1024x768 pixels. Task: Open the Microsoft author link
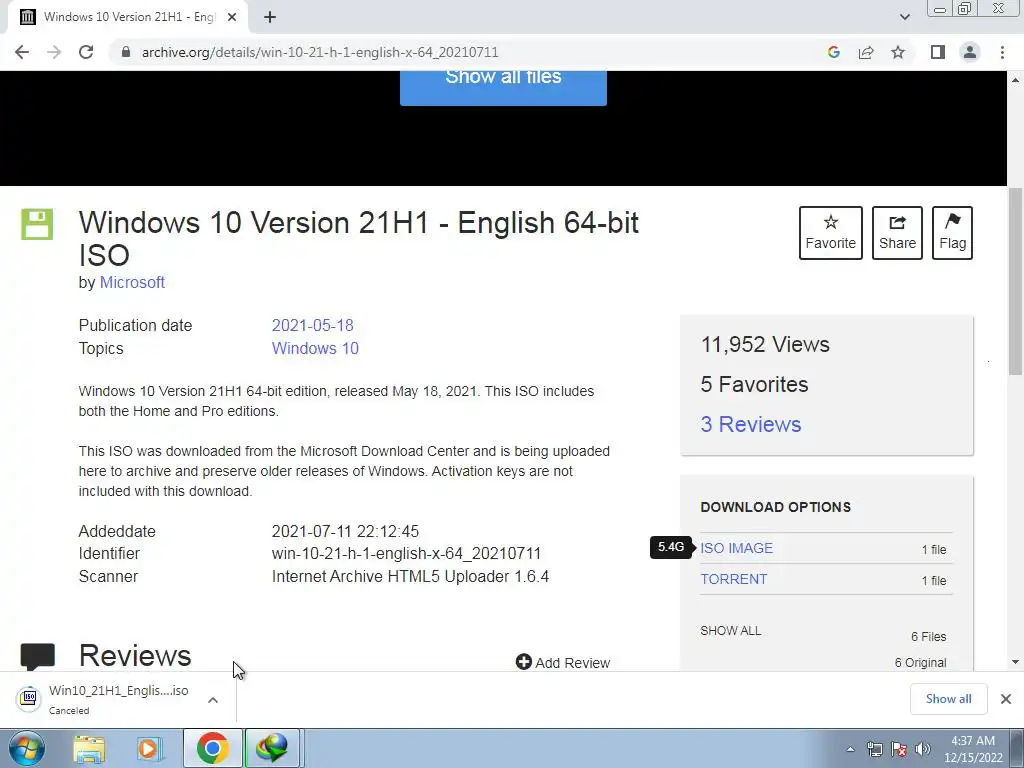(x=132, y=282)
